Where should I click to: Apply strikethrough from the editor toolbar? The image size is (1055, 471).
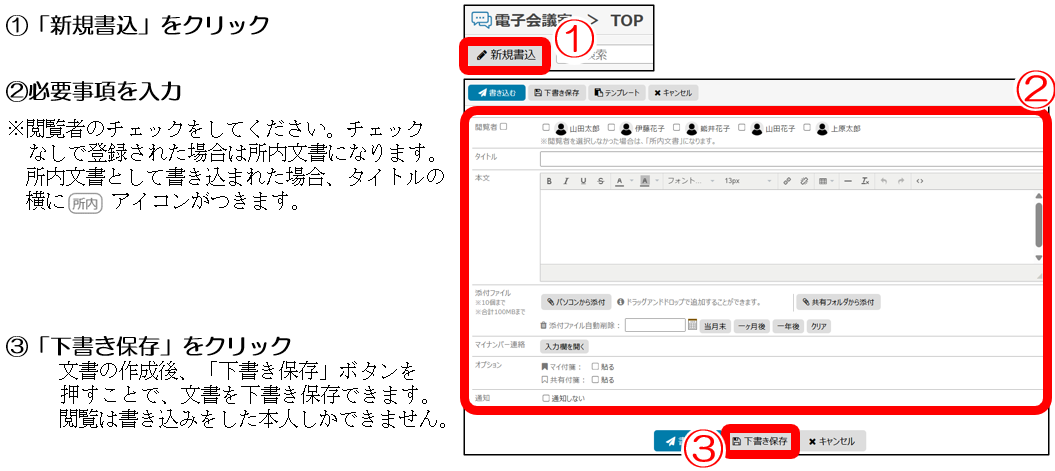click(x=600, y=181)
